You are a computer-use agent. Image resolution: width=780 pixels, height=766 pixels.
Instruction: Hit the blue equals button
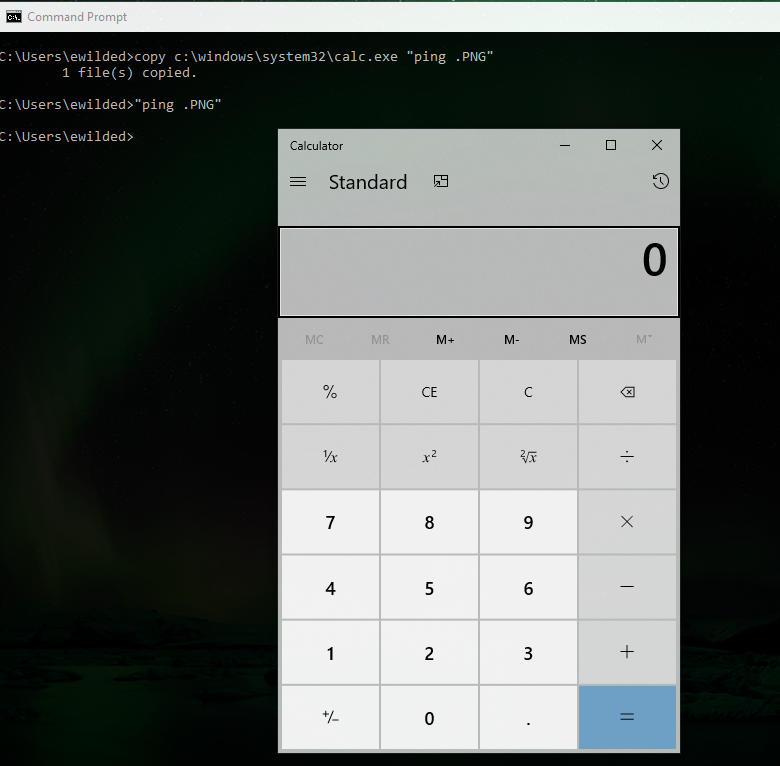[627, 717]
